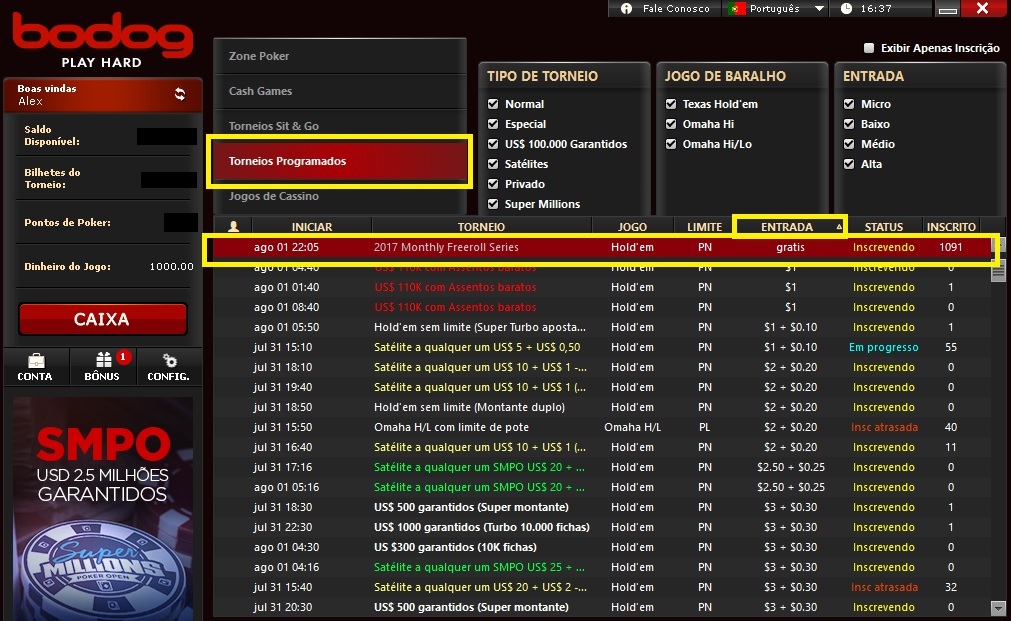Open the Jogos de Cassino tab
The height and width of the screenshot is (621, 1011).
coord(340,197)
